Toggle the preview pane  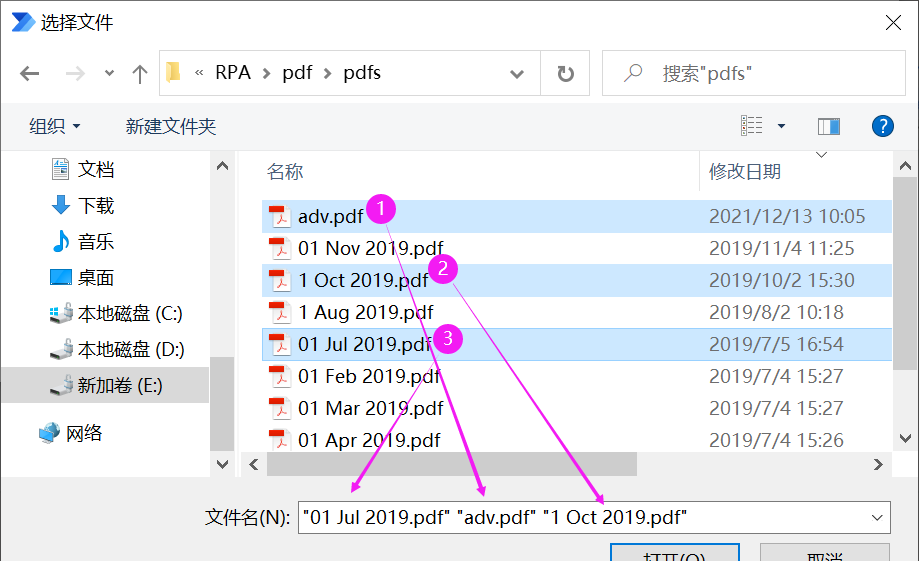[828, 126]
